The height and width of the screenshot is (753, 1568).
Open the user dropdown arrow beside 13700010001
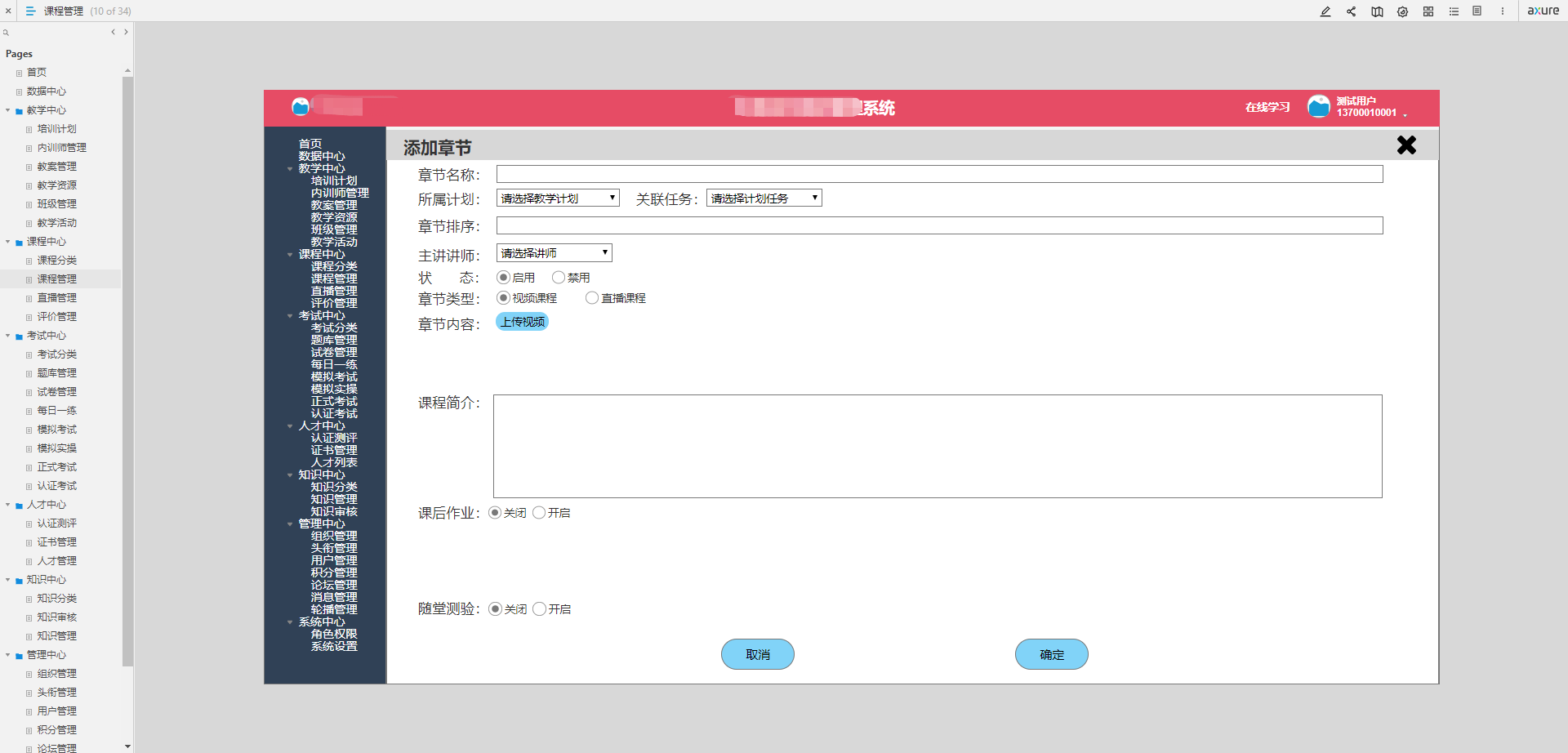tap(1405, 115)
